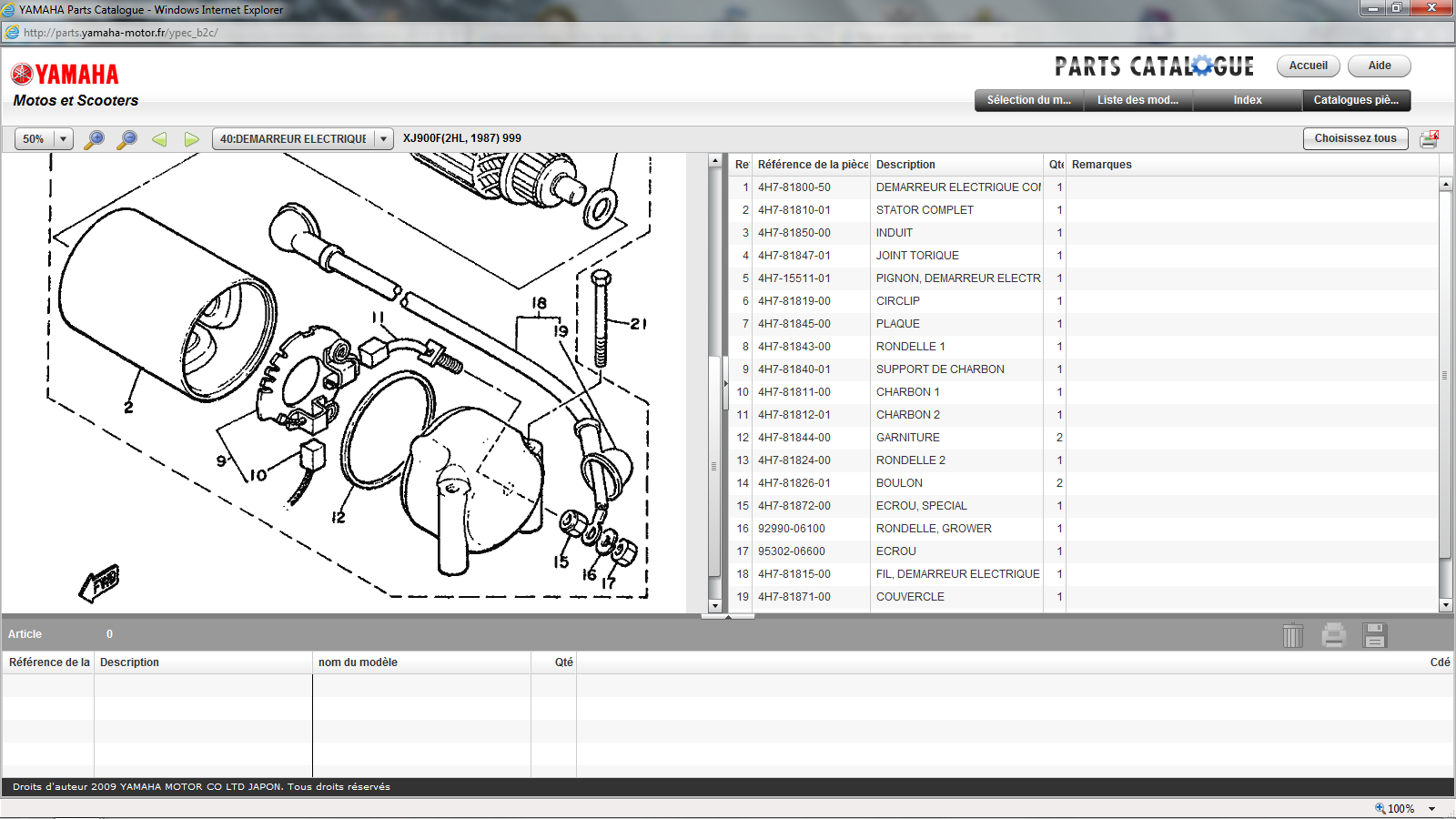1456x819 pixels.
Task: Select the FIL, DEMARREUR ELECTRIQUE row
Action: click(x=1084, y=574)
